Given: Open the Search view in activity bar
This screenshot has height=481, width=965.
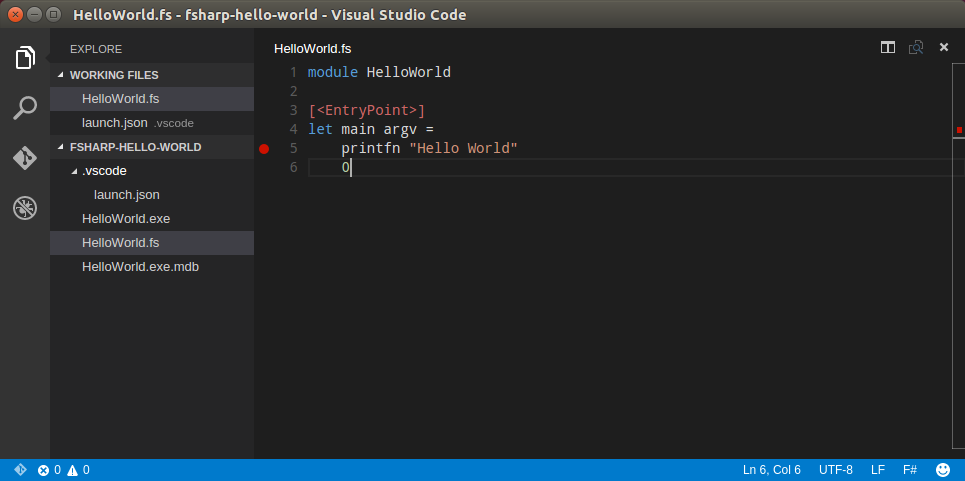Looking at the screenshot, I should point(25,108).
